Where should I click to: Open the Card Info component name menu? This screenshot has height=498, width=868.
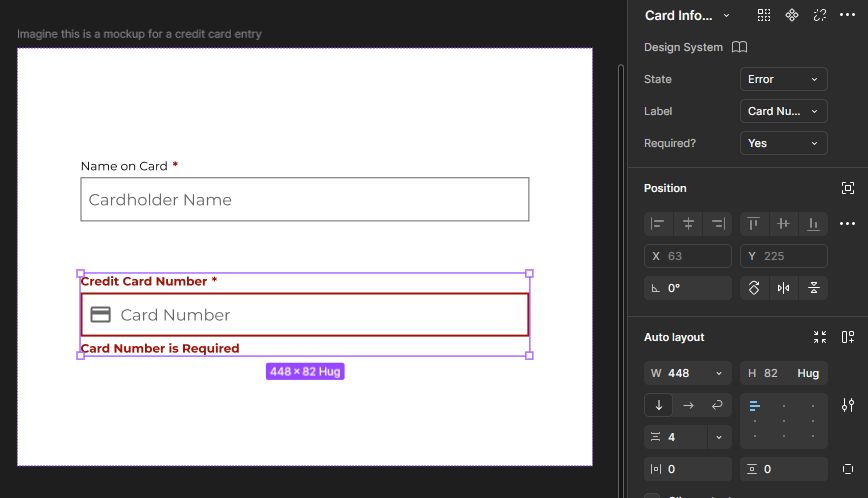687,15
